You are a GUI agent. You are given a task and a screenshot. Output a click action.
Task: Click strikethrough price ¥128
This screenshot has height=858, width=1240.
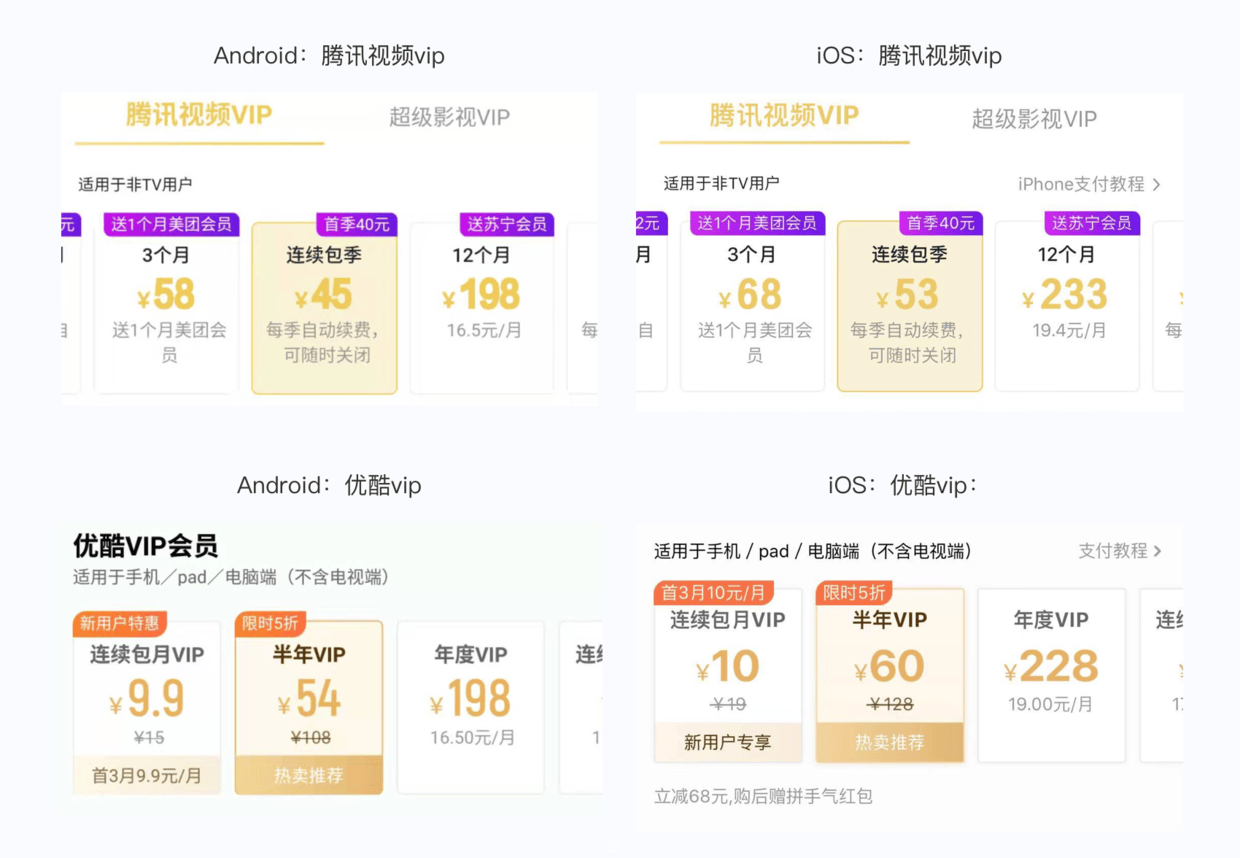(891, 704)
